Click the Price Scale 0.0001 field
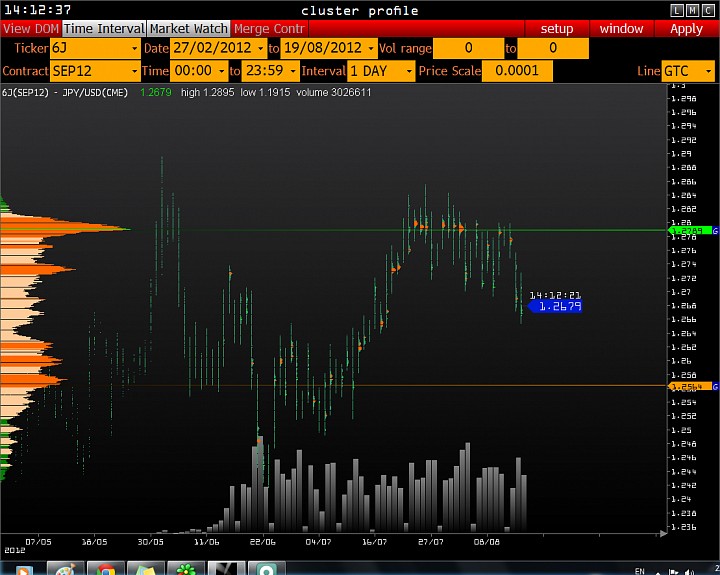Viewport: 720px width, 575px height. point(517,71)
